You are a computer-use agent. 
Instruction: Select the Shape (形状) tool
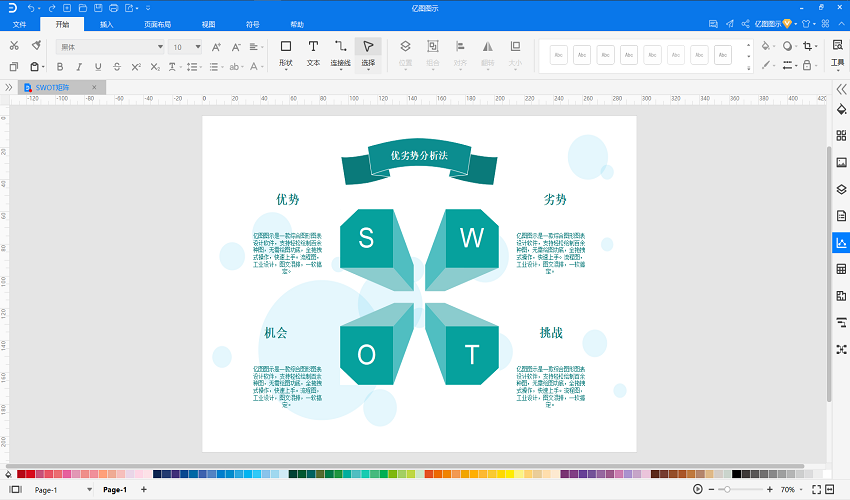coord(286,54)
